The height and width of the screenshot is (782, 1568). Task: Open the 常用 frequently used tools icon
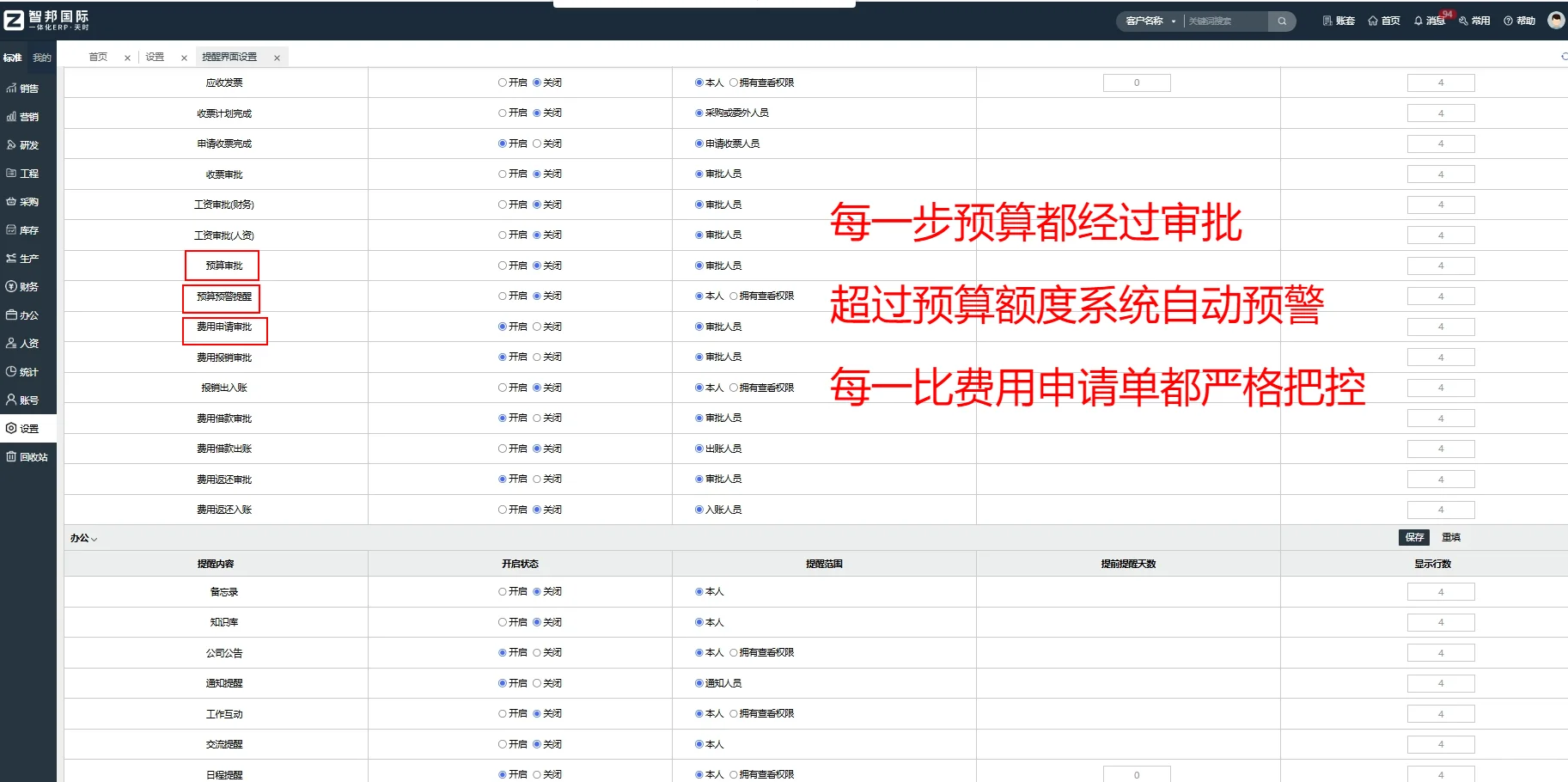click(1464, 21)
